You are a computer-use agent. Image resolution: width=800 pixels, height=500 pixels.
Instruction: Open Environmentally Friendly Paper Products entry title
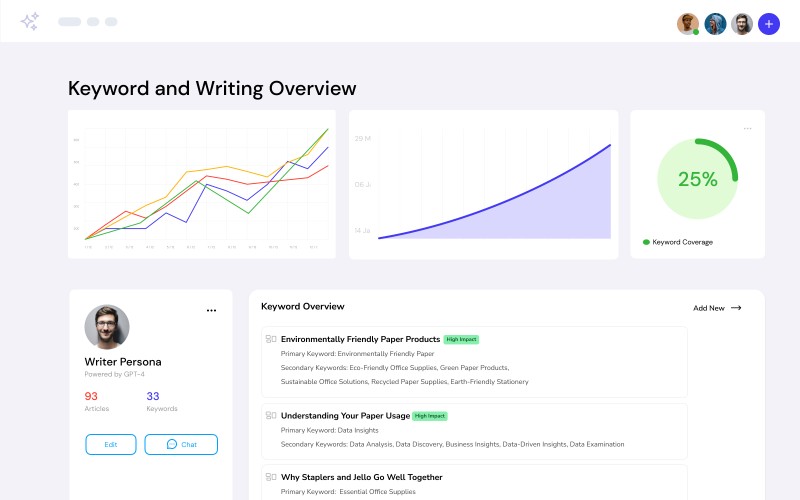360,339
